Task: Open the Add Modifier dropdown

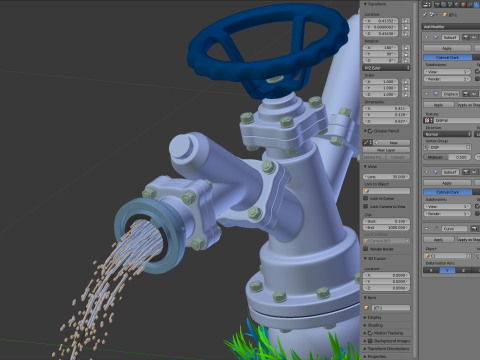Action: 451,27
